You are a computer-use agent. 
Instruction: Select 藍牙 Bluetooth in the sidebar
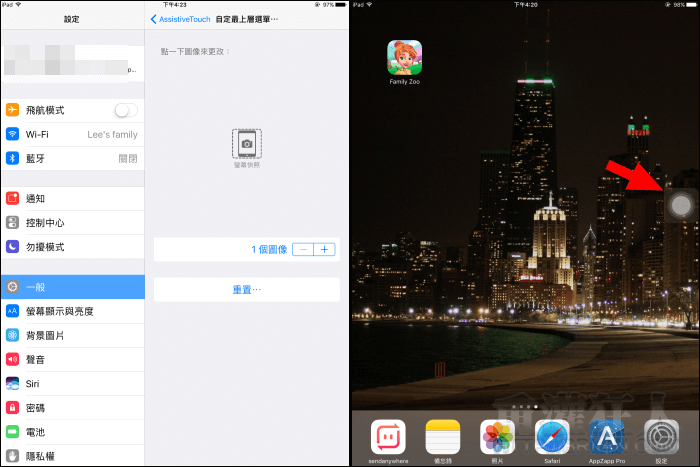click(72, 158)
